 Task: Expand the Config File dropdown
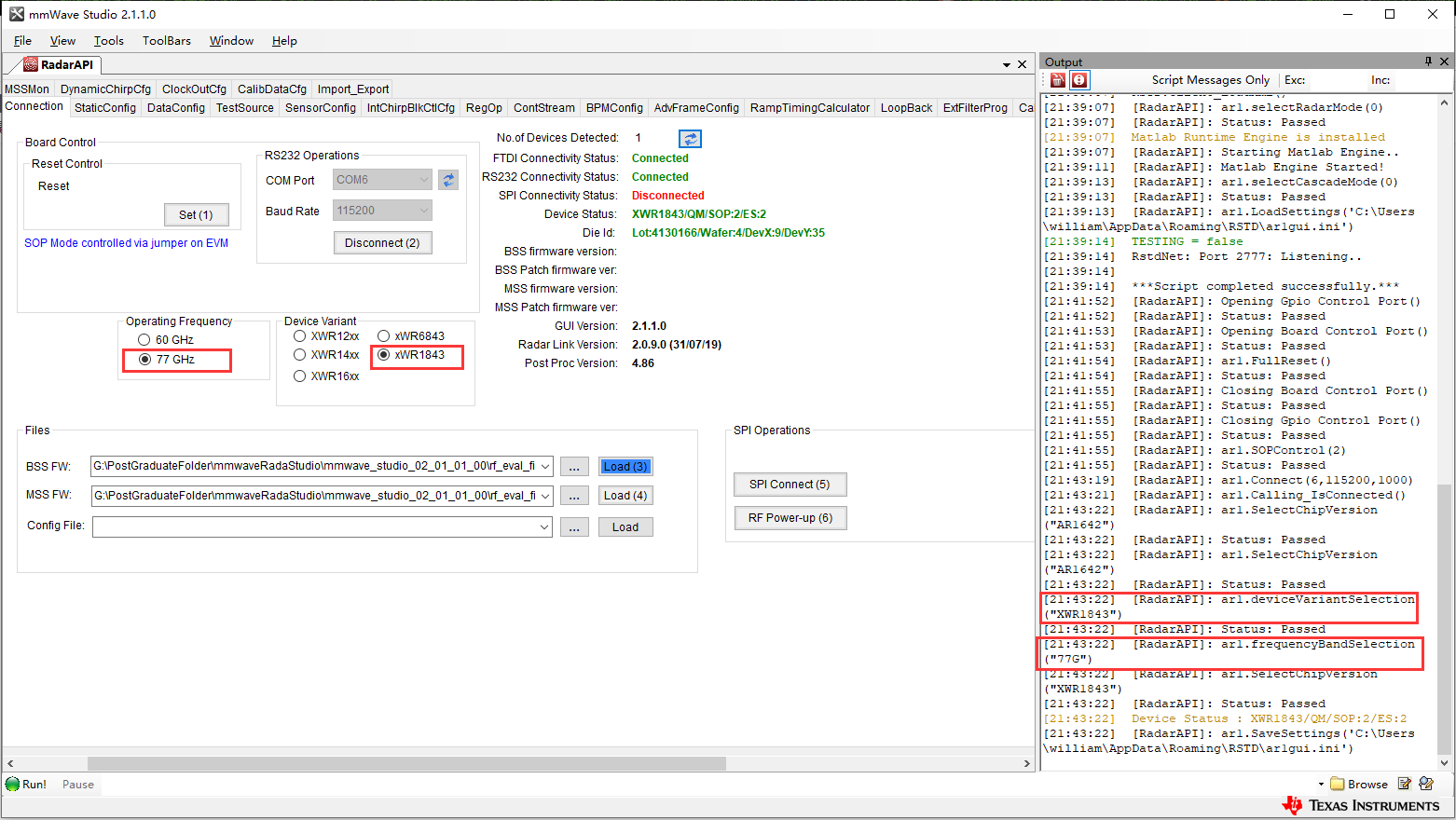click(545, 526)
